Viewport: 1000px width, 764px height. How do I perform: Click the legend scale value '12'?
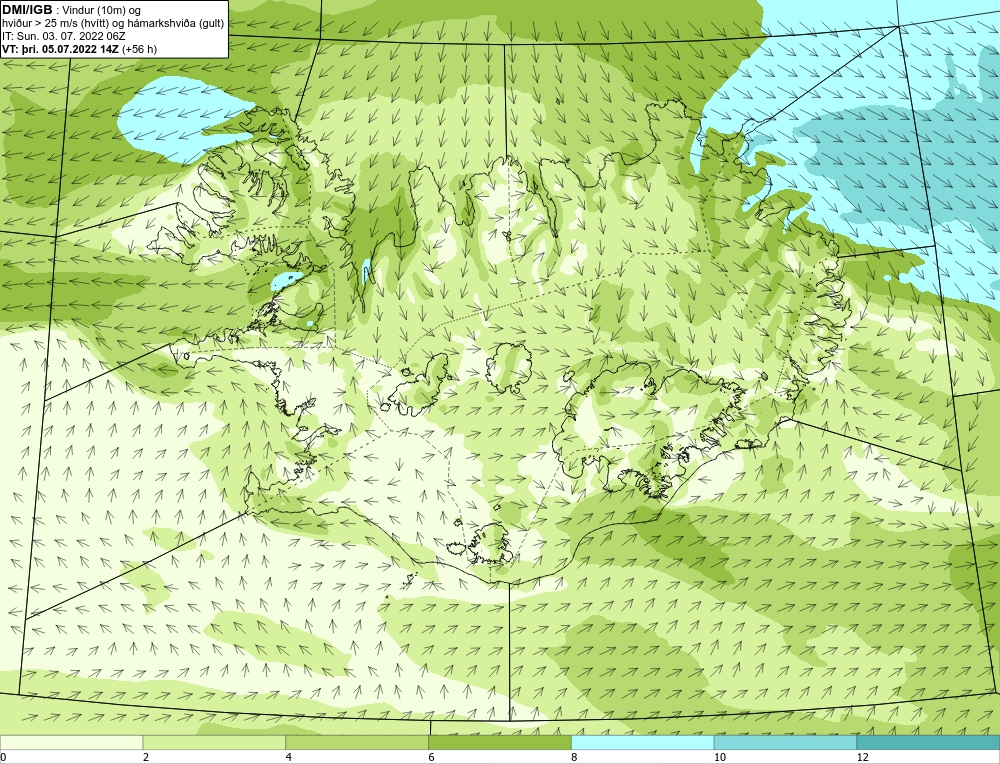point(863,757)
